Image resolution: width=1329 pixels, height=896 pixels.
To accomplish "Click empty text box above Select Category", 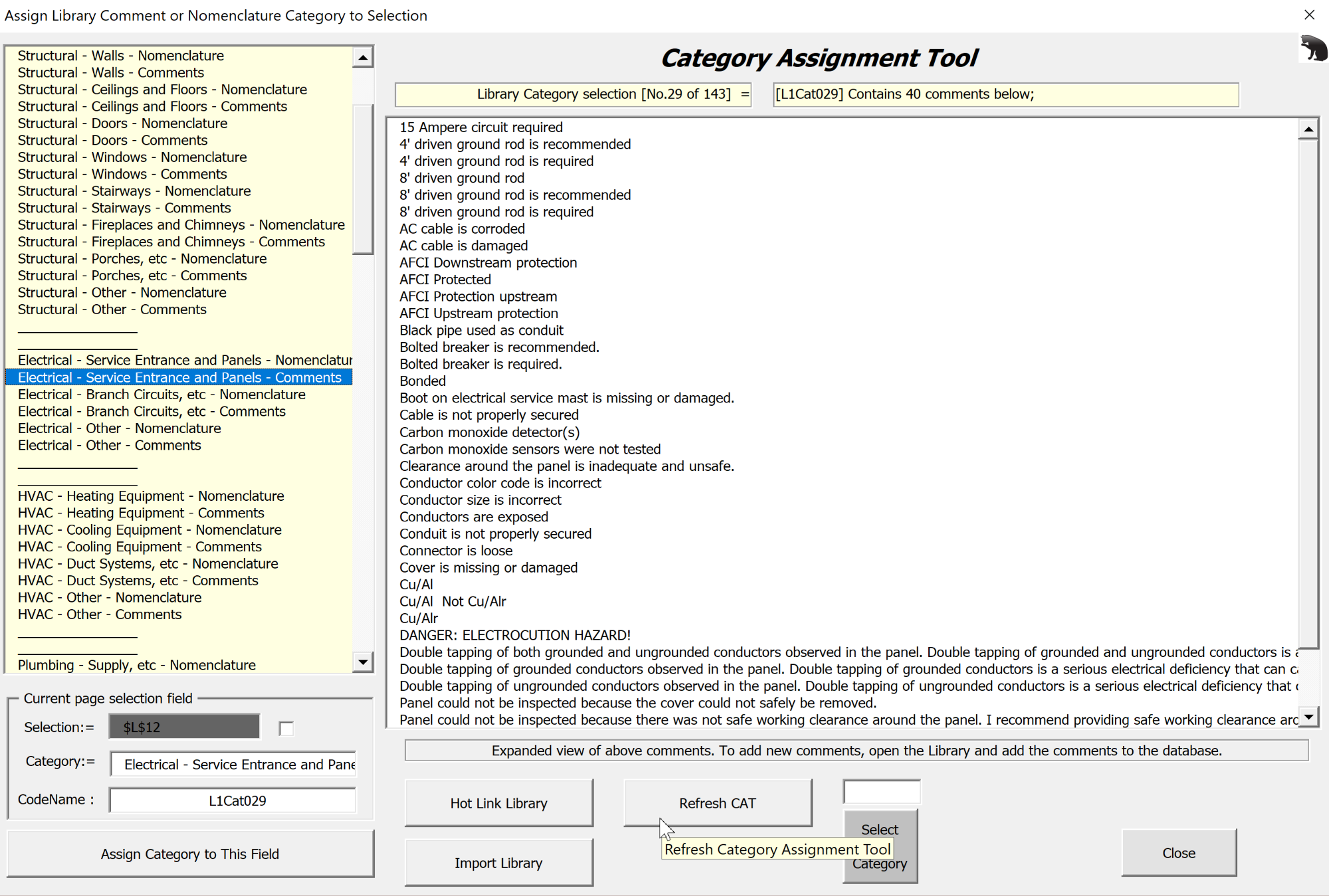I will (881, 792).
